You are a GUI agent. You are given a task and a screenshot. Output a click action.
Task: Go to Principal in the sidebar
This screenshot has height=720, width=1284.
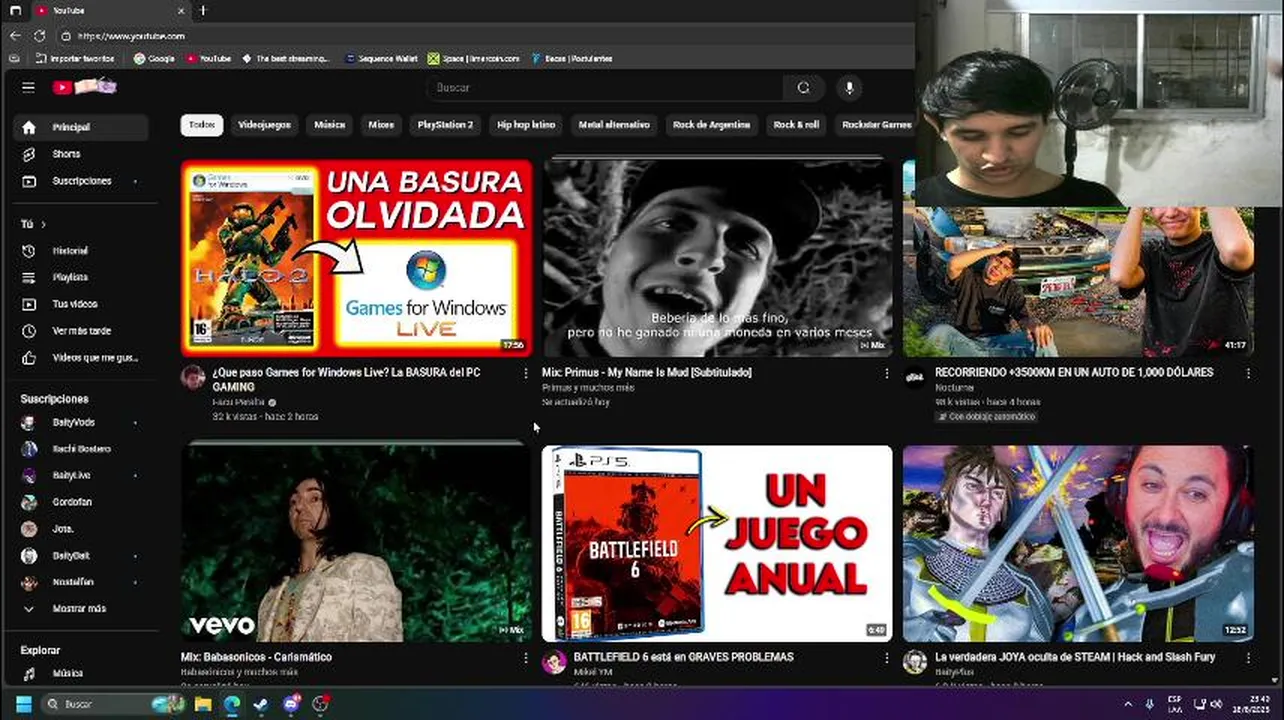click(x=80, y=127)
